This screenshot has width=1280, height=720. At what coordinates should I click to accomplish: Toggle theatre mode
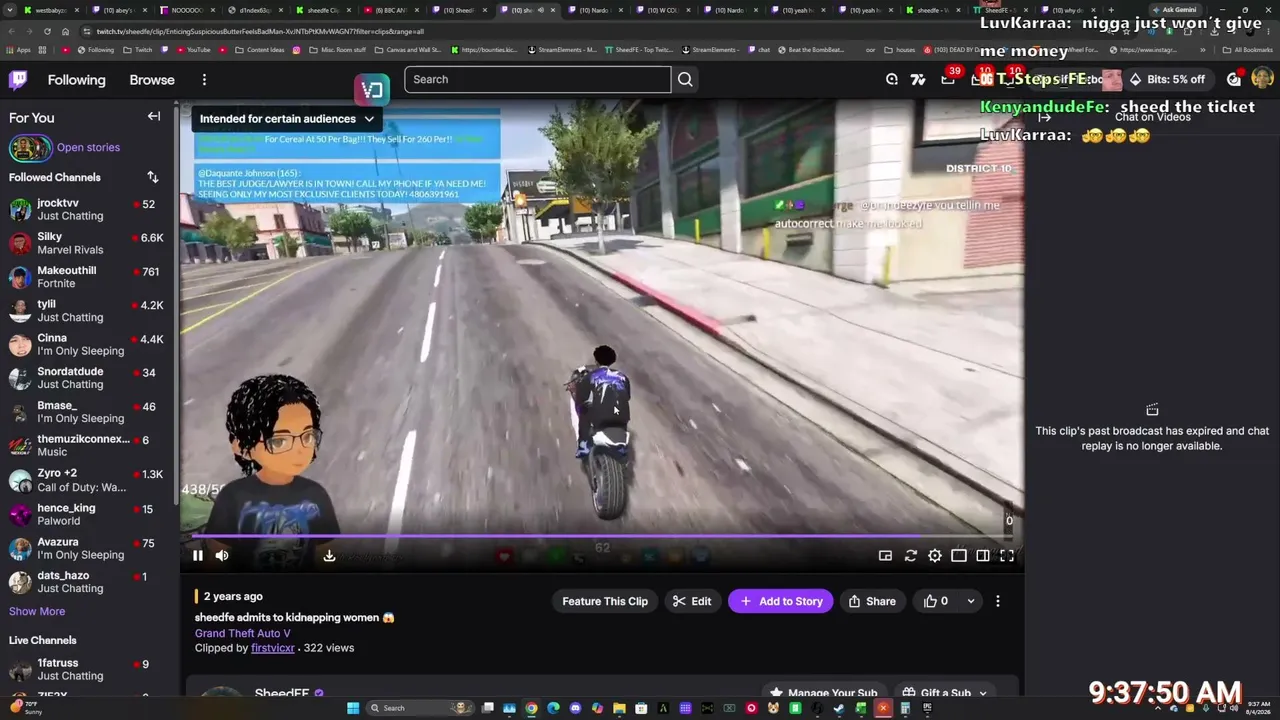(959, 556)
